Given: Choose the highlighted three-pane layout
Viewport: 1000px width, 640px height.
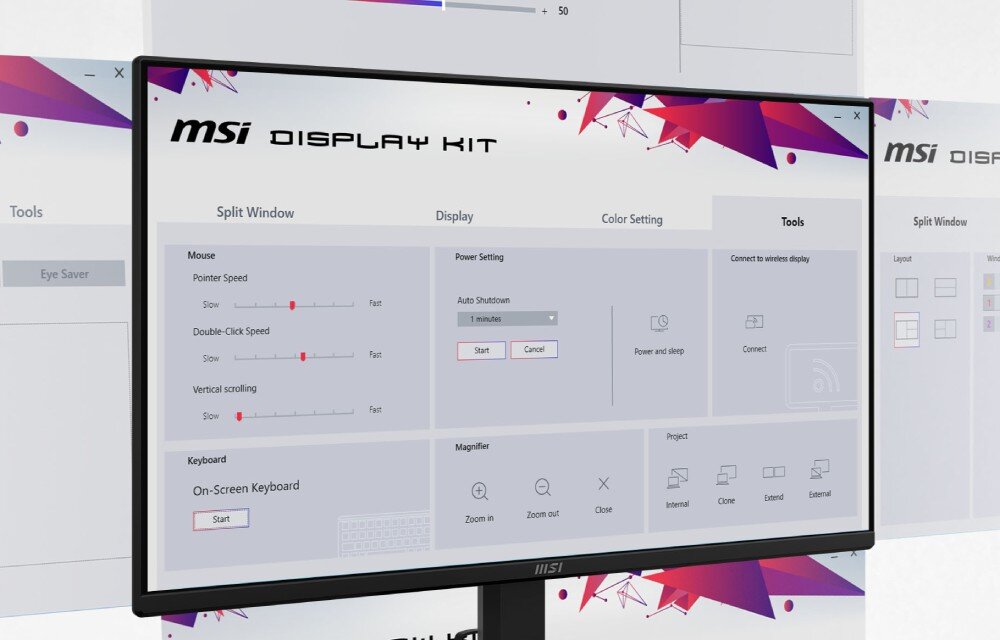Looking at the screenshot, I should pos(907,329).
